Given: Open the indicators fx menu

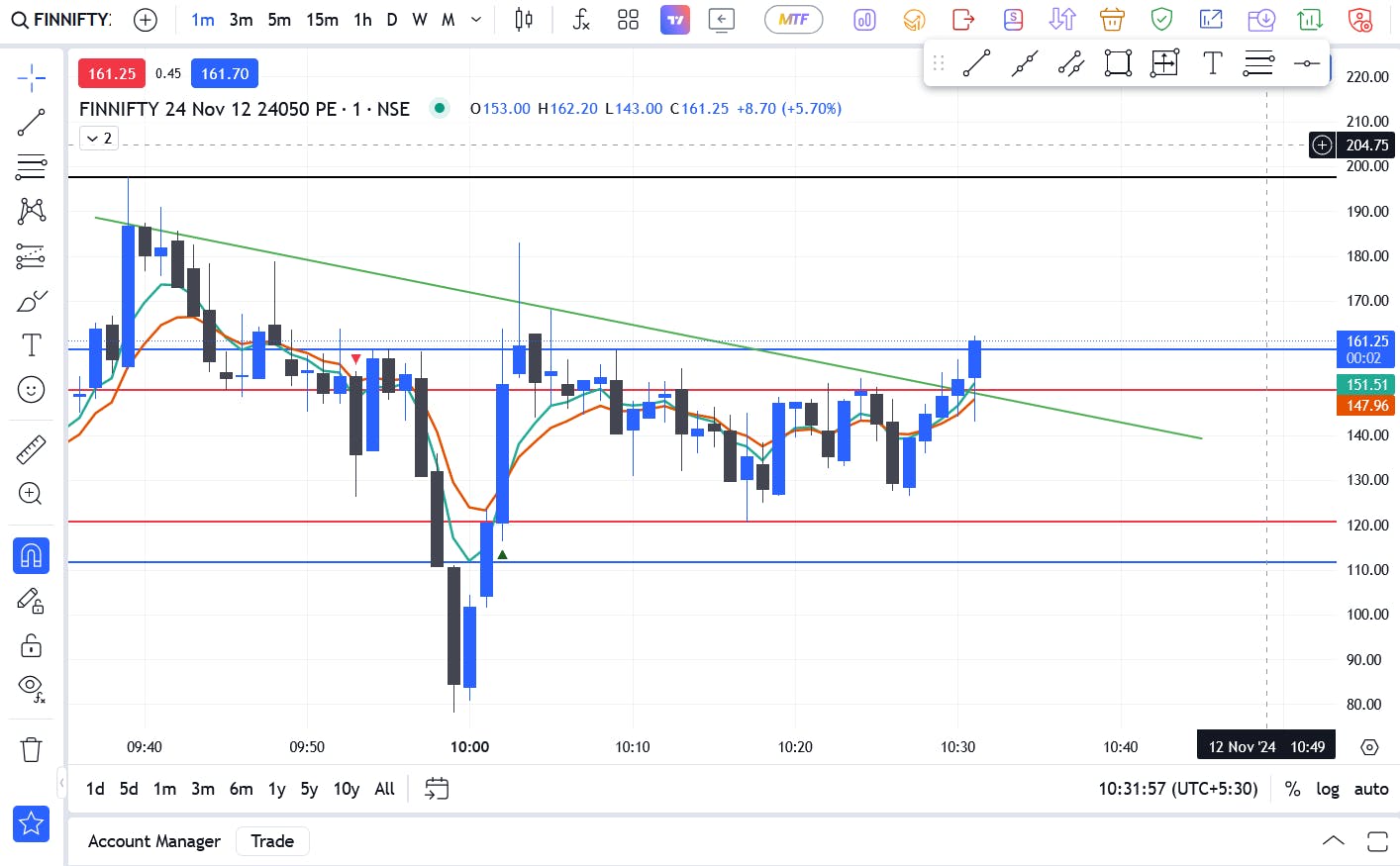Looking at the screenshot, I should [x=581, y=20].
